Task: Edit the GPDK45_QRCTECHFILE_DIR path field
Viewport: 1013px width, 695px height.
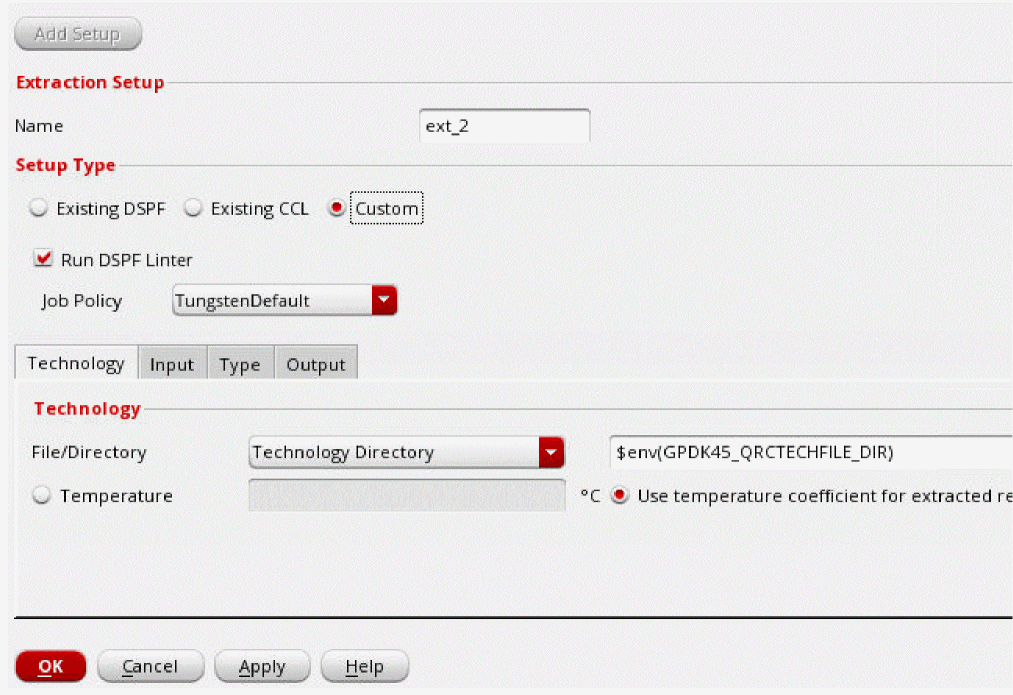Action: point(811,452)
